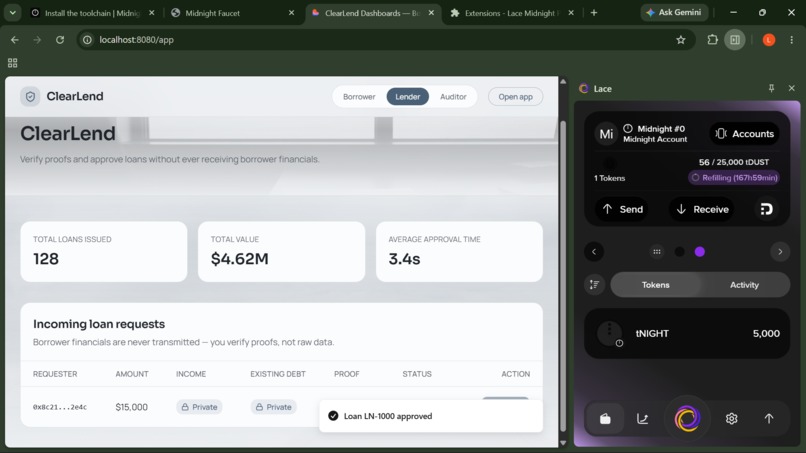Screen dimensions: 806x453
Task: Select the 3.4s average approval time
Action: click(405, 259)
